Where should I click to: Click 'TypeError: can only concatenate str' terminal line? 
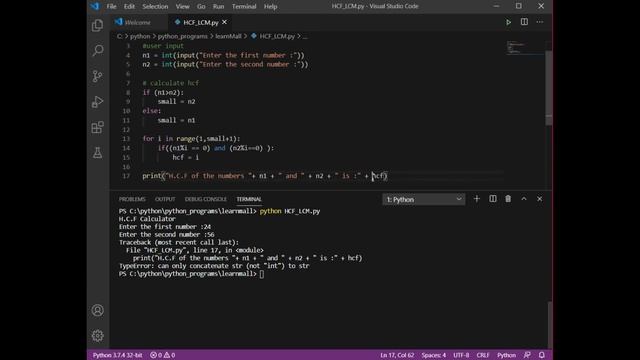point(214,266)
